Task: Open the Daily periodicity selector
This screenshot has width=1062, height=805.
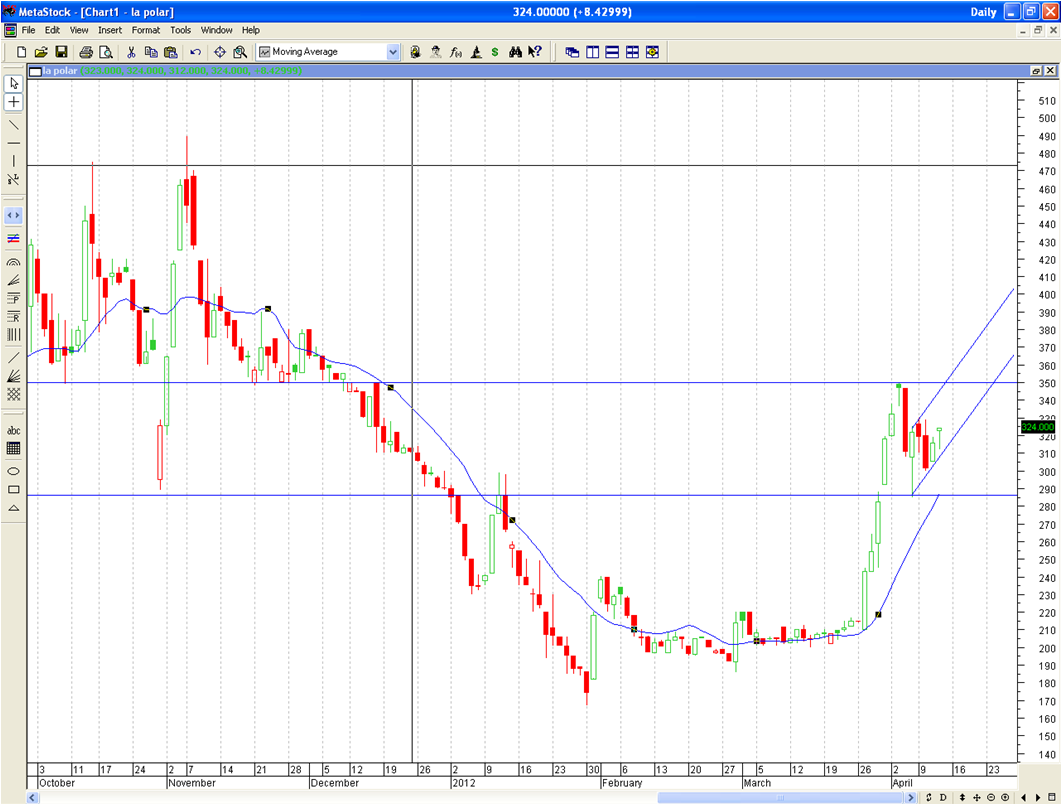Action: point(983,12)
